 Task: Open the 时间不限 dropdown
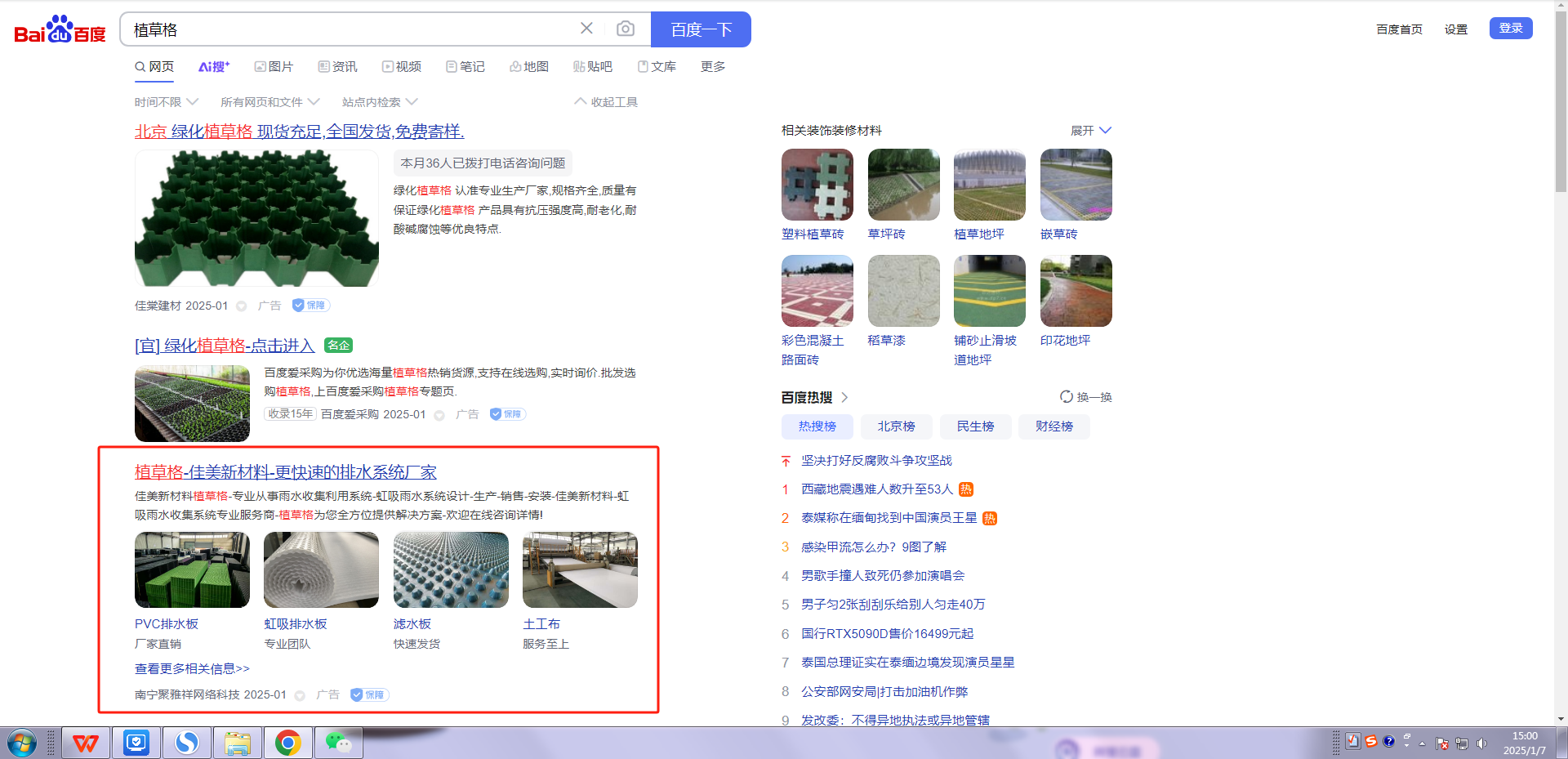pos(167,102)
